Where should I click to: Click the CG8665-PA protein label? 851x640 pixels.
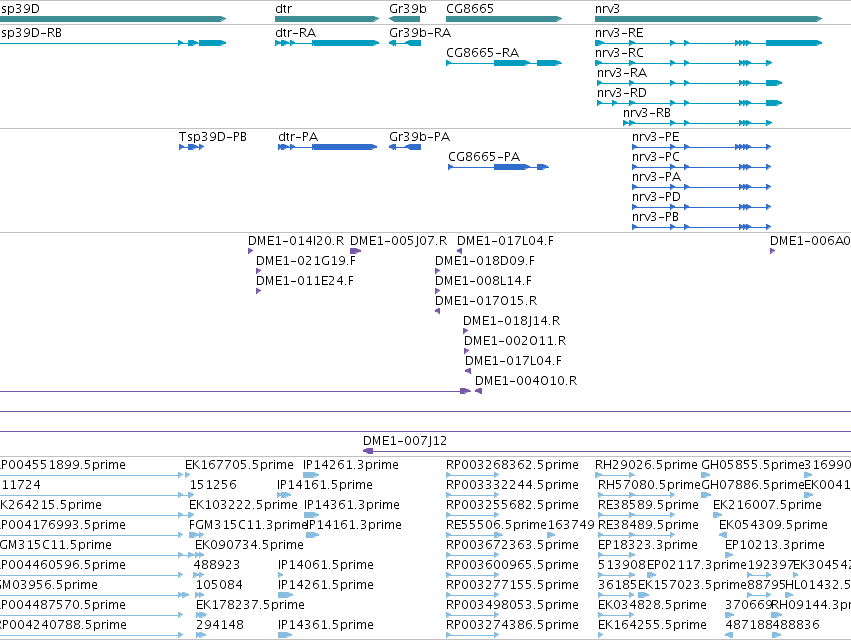(x=484, y=157)
